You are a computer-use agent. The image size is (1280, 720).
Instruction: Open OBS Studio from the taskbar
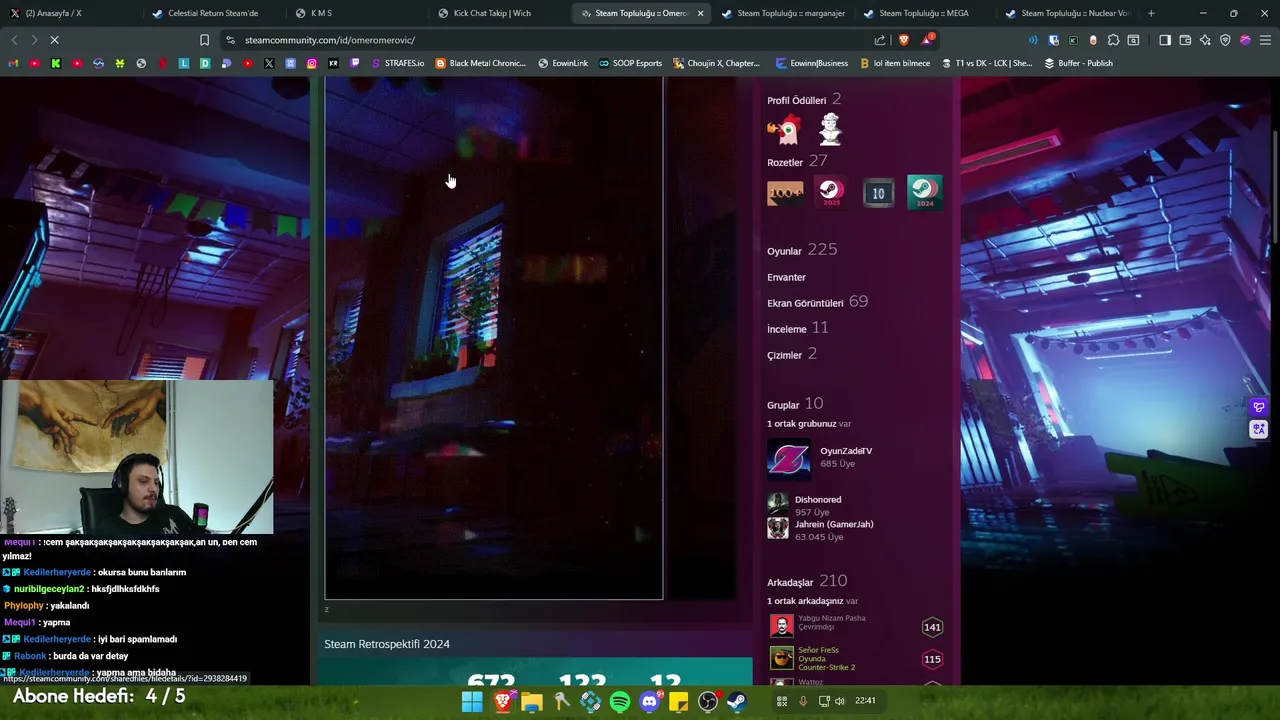click(708, 702)
